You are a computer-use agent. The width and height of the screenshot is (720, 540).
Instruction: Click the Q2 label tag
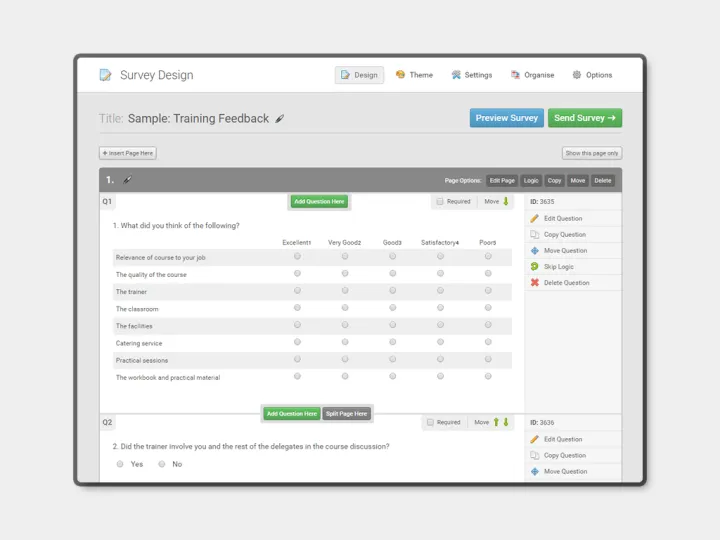(107, 422)
